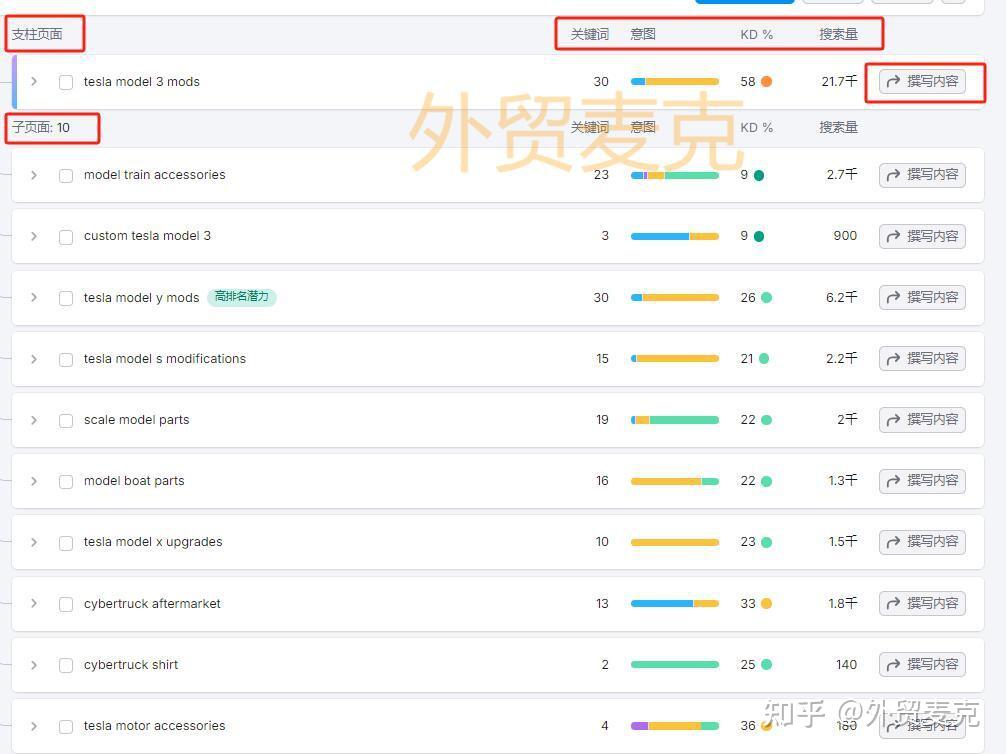Click the yellow KD dot for cybertruck aftermarket
The width and height of the screenshot is (1006, 754).
(x=766, y=604)
